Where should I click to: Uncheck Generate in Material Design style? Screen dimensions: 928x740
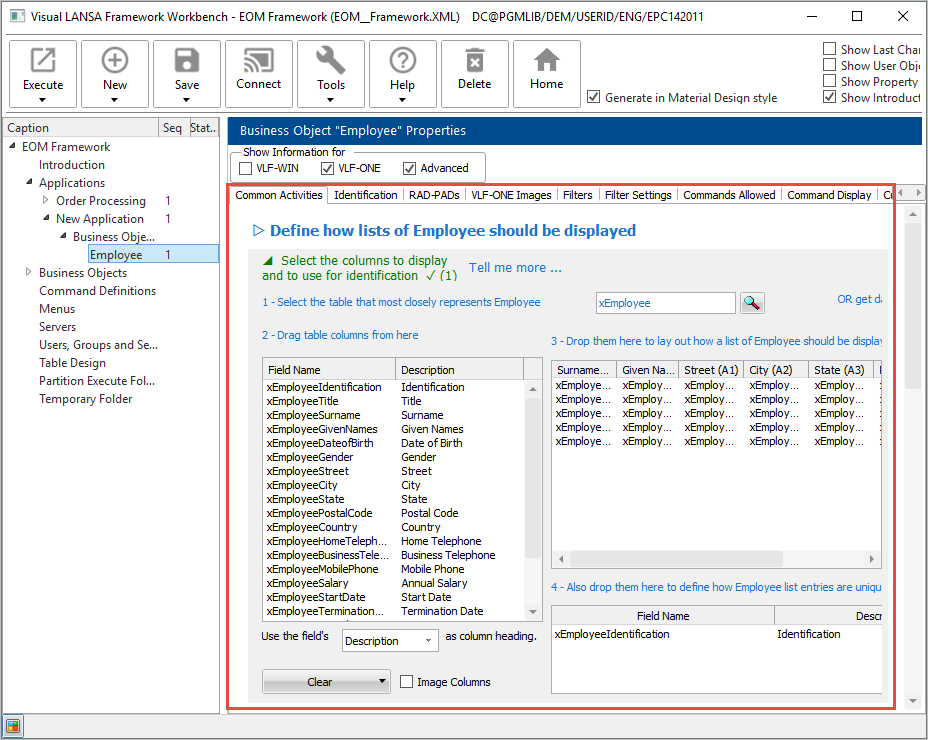(594, 97)
